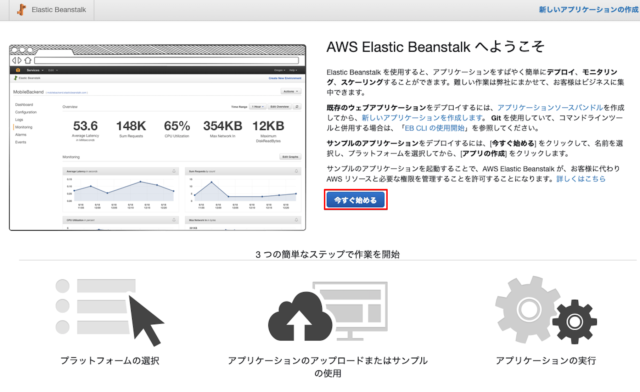Click the platform selection cursor icon
This screenshot has width=640, height=392.
(x=110, y=312)
